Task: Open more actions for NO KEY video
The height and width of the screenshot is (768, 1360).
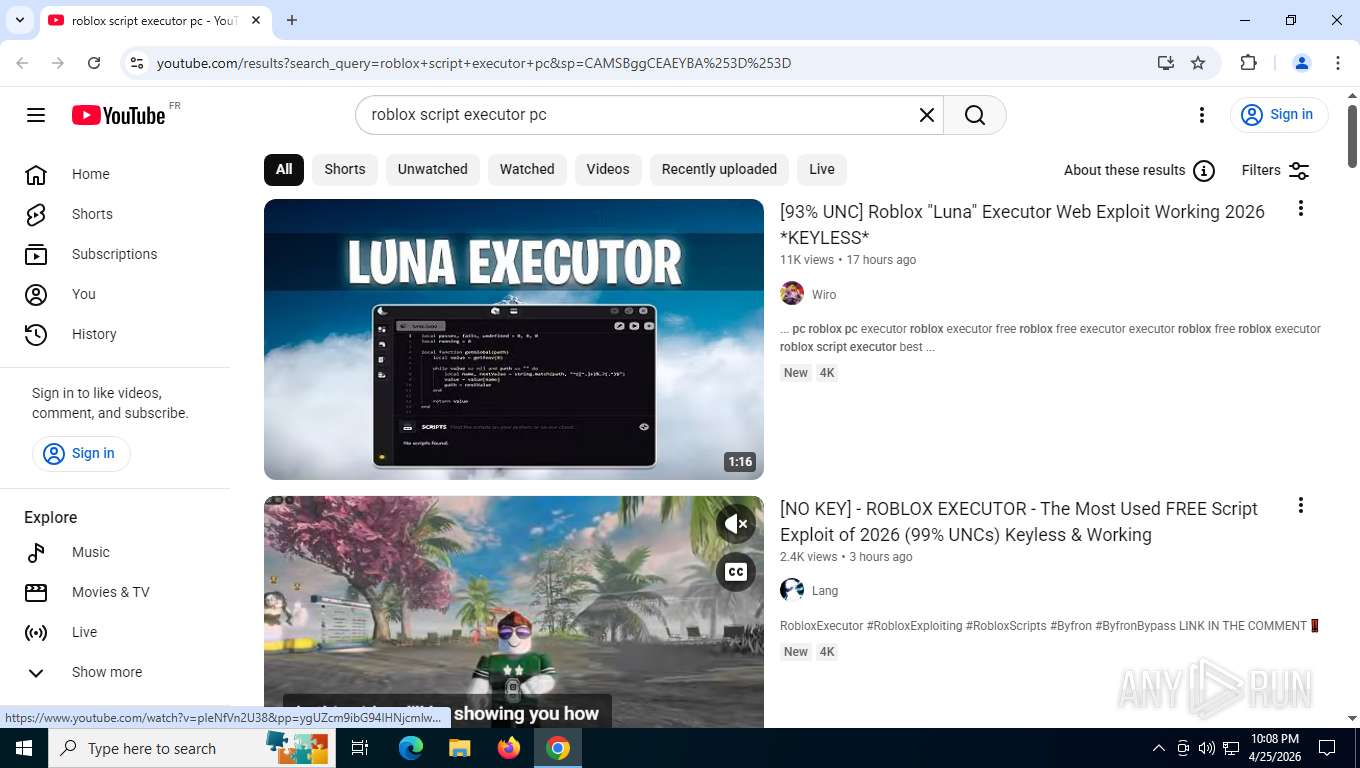Action: point(1301,505)
